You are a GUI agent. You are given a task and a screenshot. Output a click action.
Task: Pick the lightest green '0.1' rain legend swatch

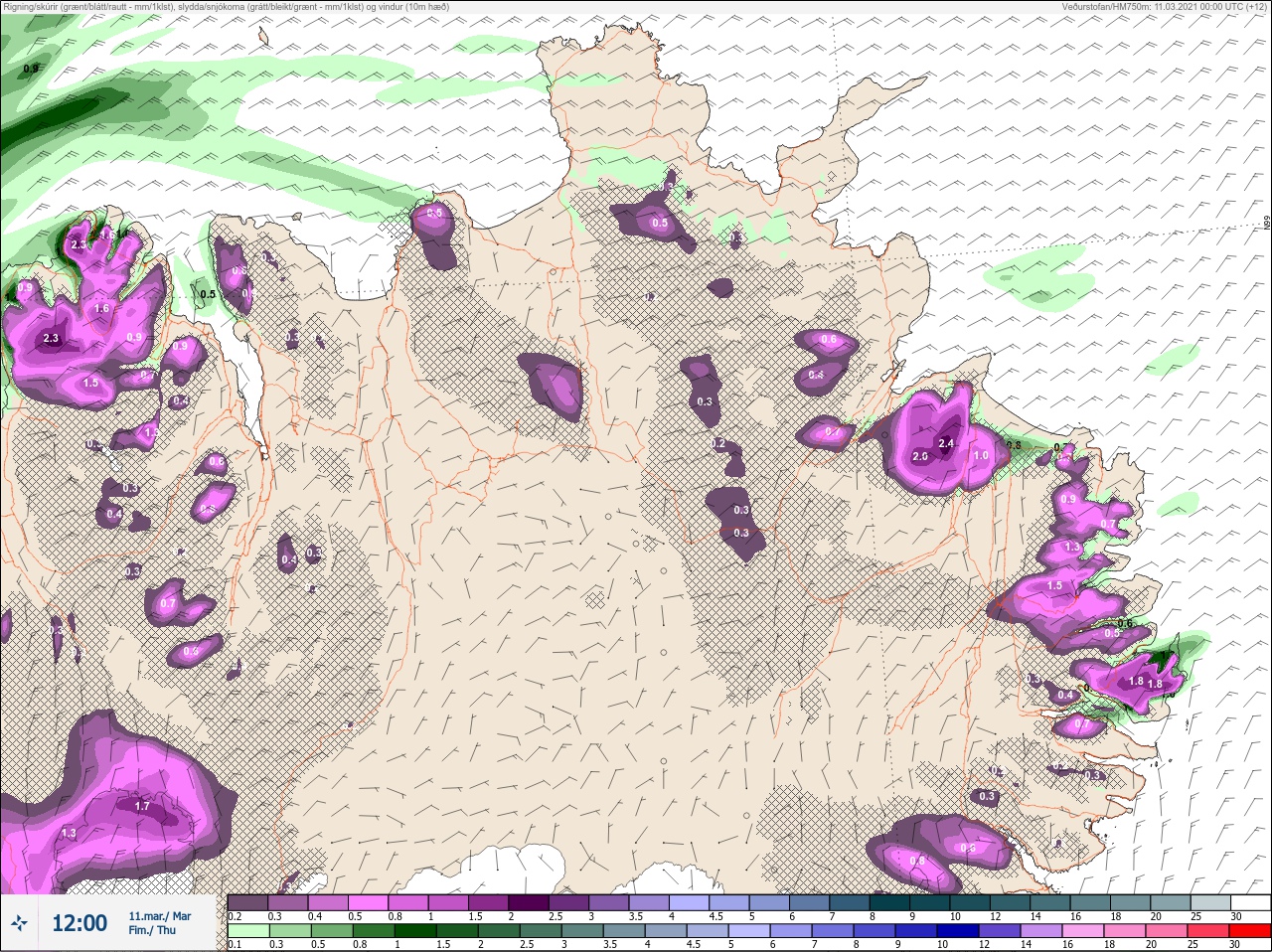pyautogui.click(x=247, y=930)
